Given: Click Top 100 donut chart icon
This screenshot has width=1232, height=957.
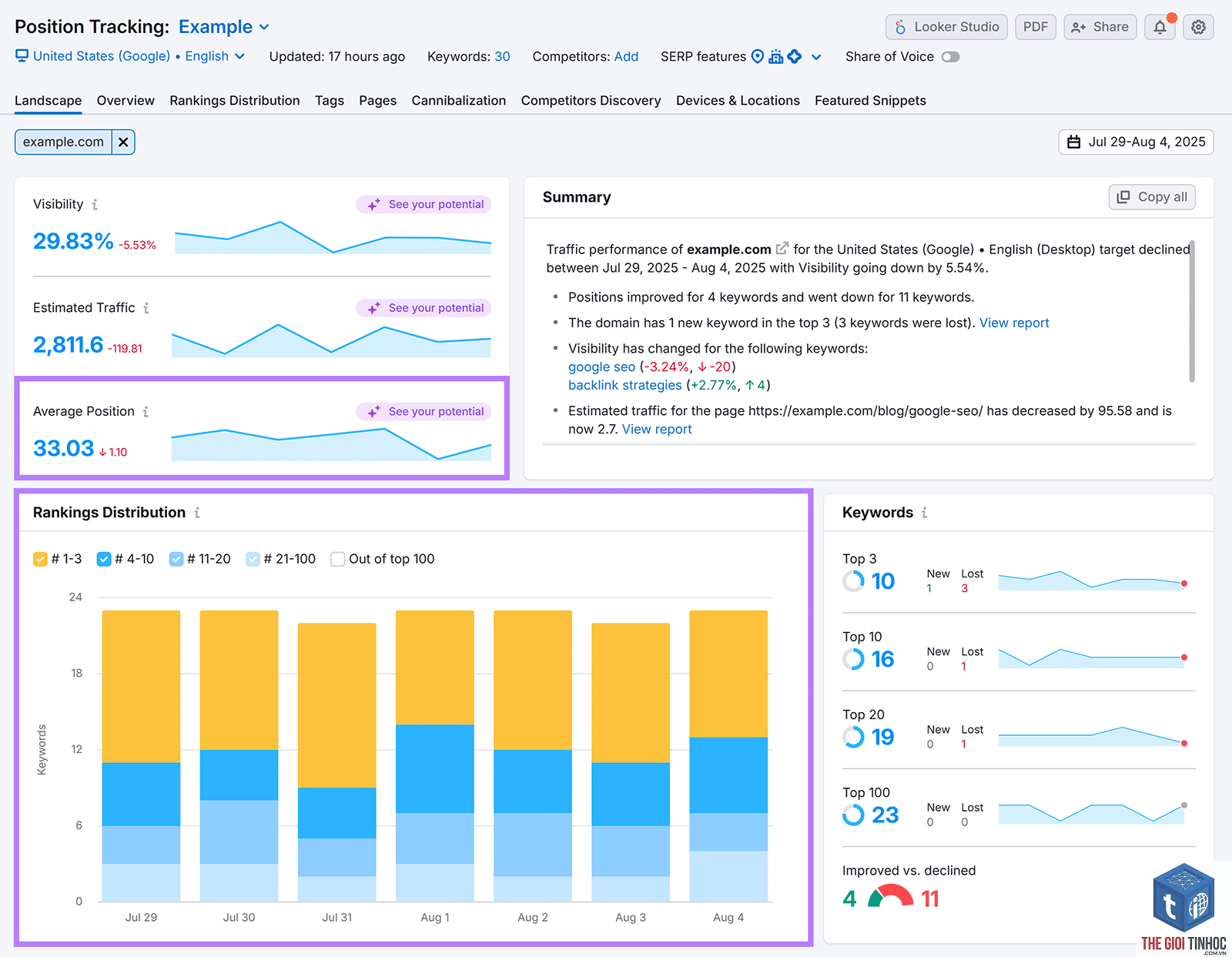Looking at the screenshot, I should tap(853, 815).
